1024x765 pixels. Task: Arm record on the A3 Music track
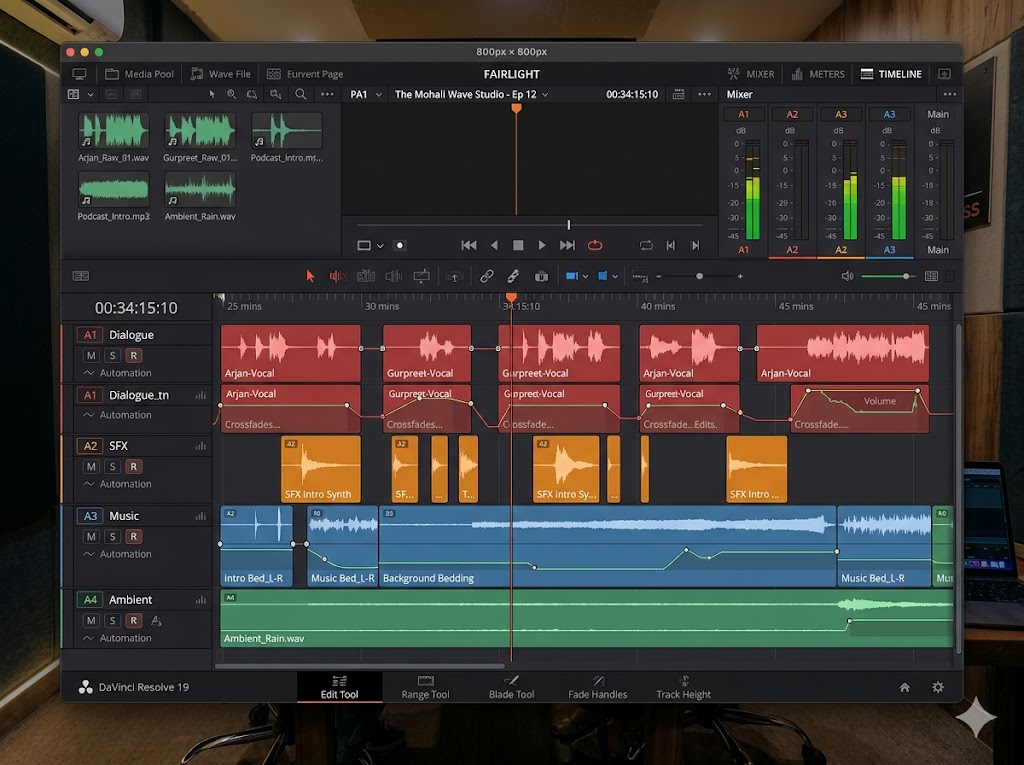pyautogui.click(x=133, y=536)
